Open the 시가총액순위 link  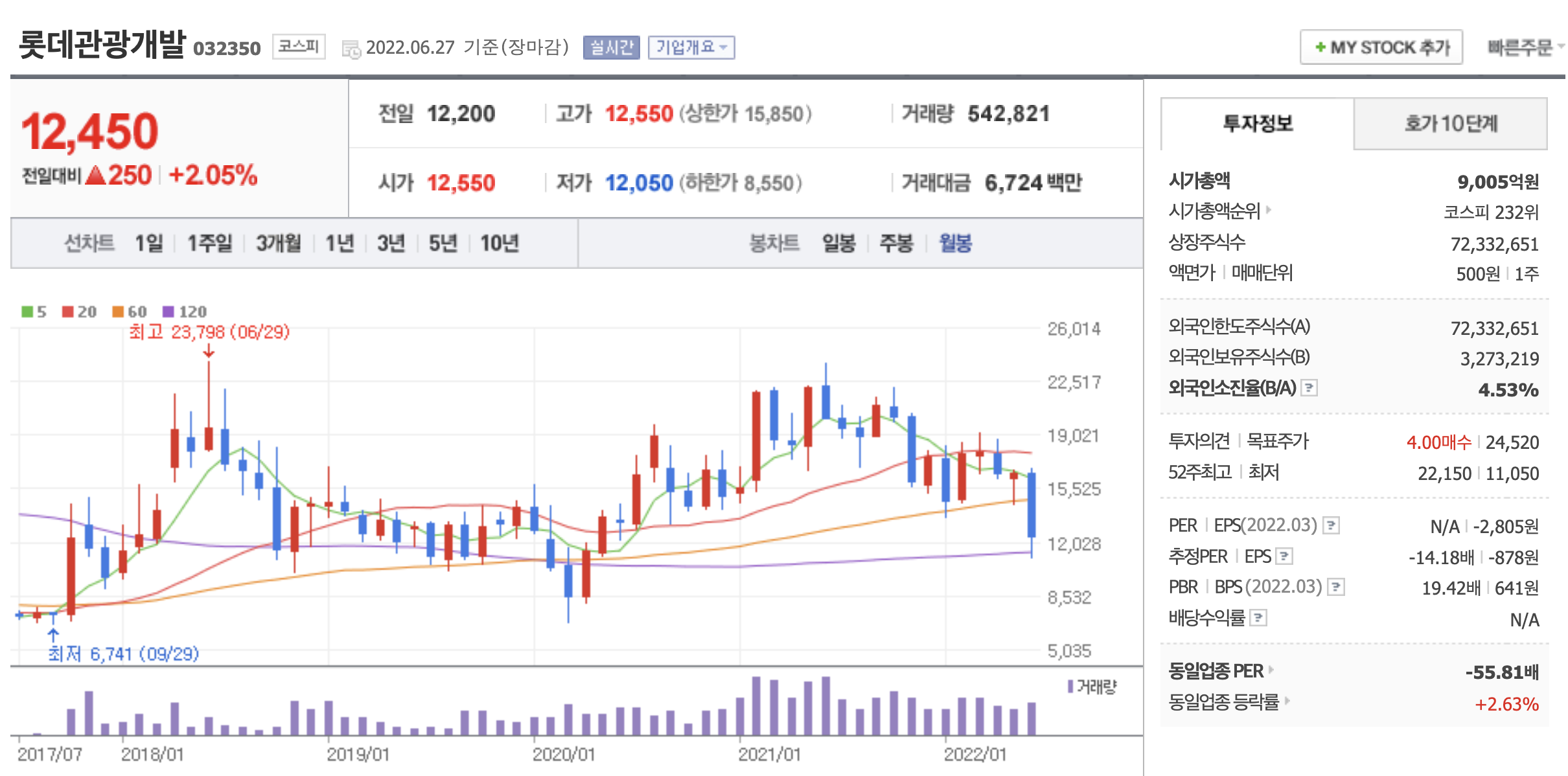pos(1214,211)
